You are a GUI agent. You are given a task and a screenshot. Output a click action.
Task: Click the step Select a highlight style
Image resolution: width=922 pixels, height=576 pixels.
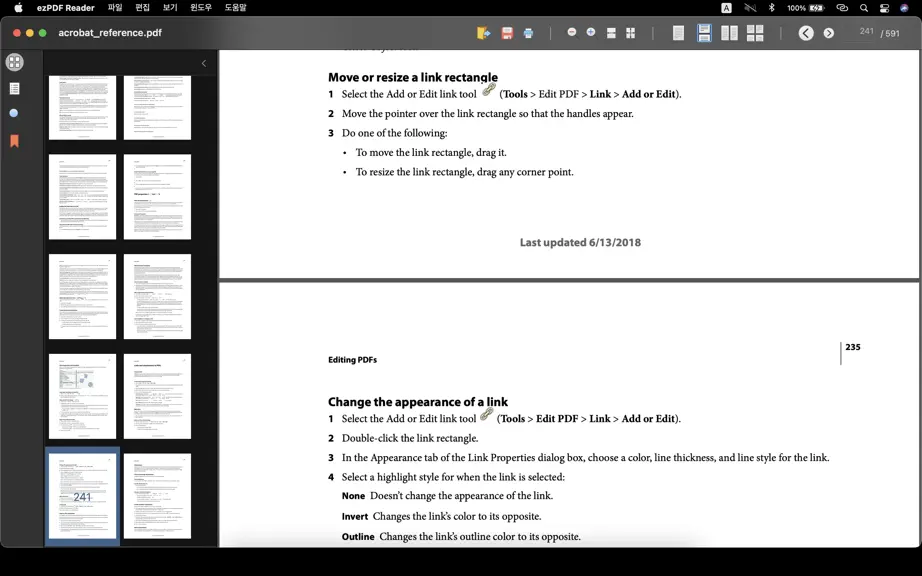coord(453,477)
